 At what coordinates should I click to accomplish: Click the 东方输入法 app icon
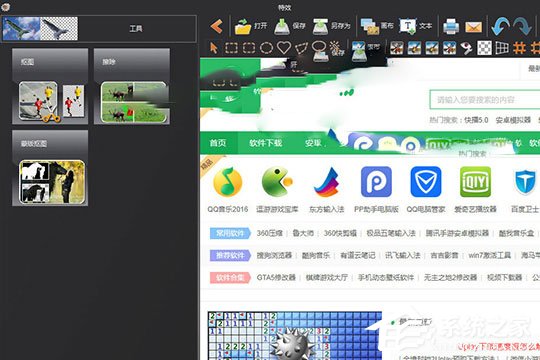(x=326, y=182)
